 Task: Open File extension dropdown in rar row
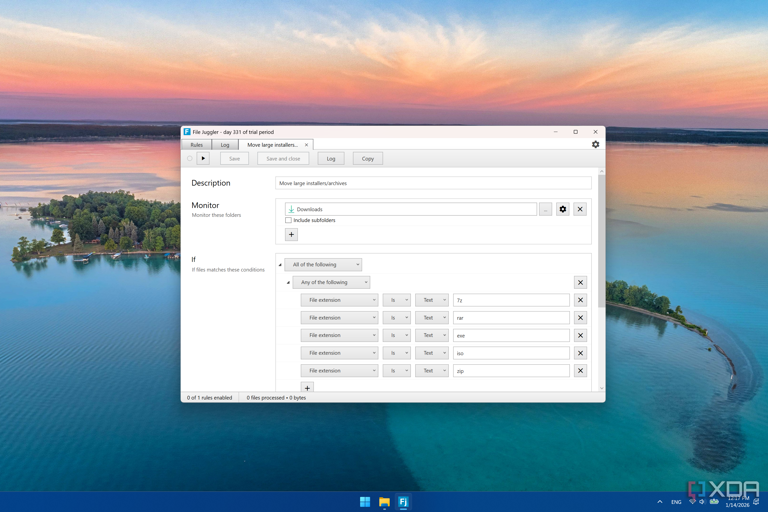(x=339, y=318)
